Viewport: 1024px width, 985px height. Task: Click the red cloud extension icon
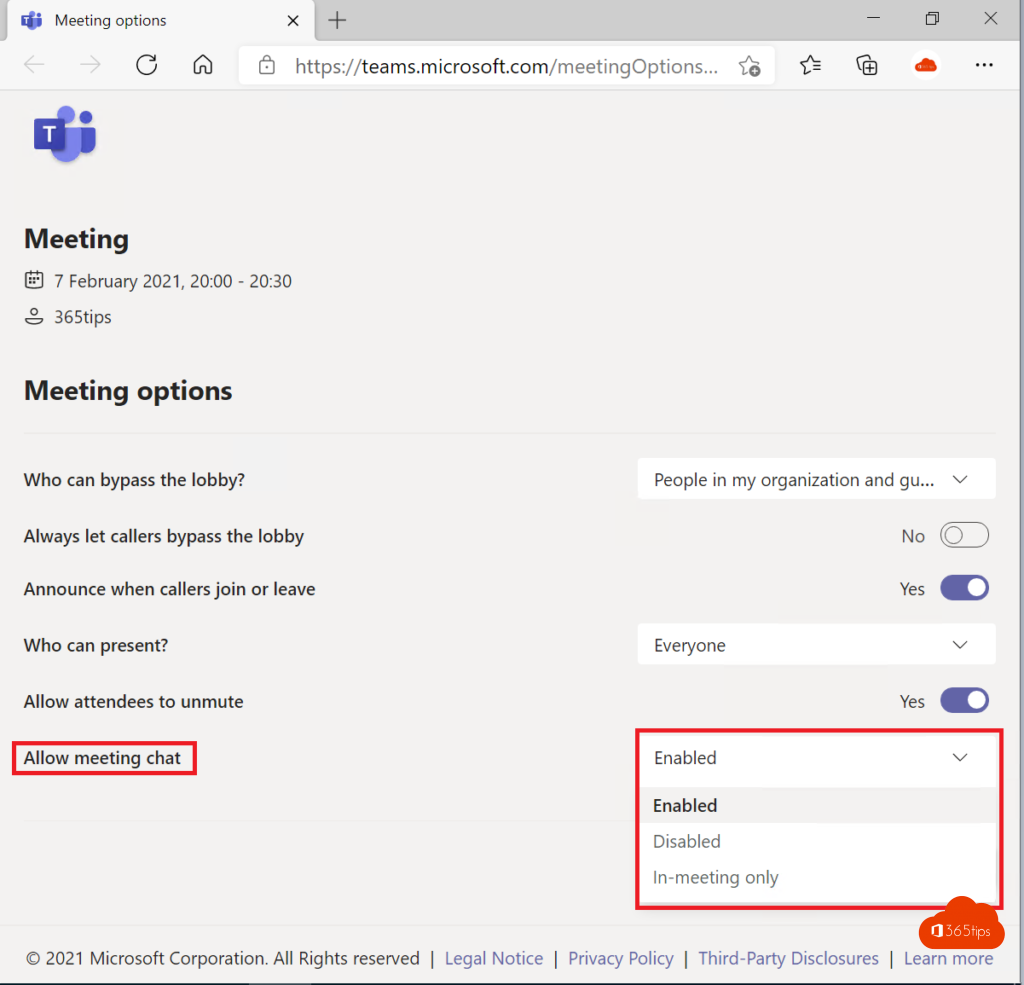(x=926, y=66)
